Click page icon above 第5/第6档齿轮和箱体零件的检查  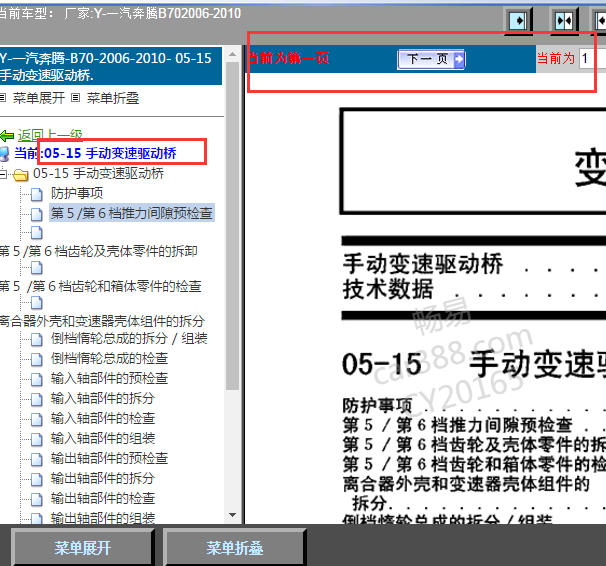click(x=37, y=268)
